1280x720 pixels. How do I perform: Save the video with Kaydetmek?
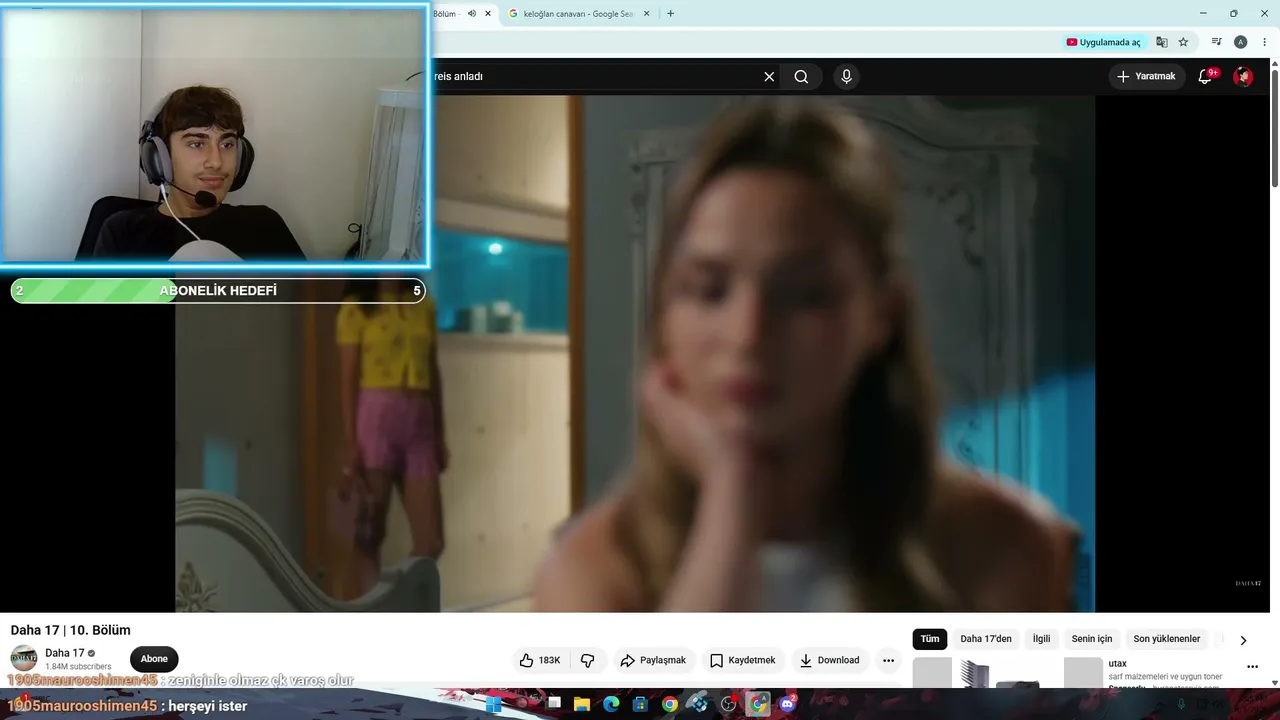(x=743, y=660)
